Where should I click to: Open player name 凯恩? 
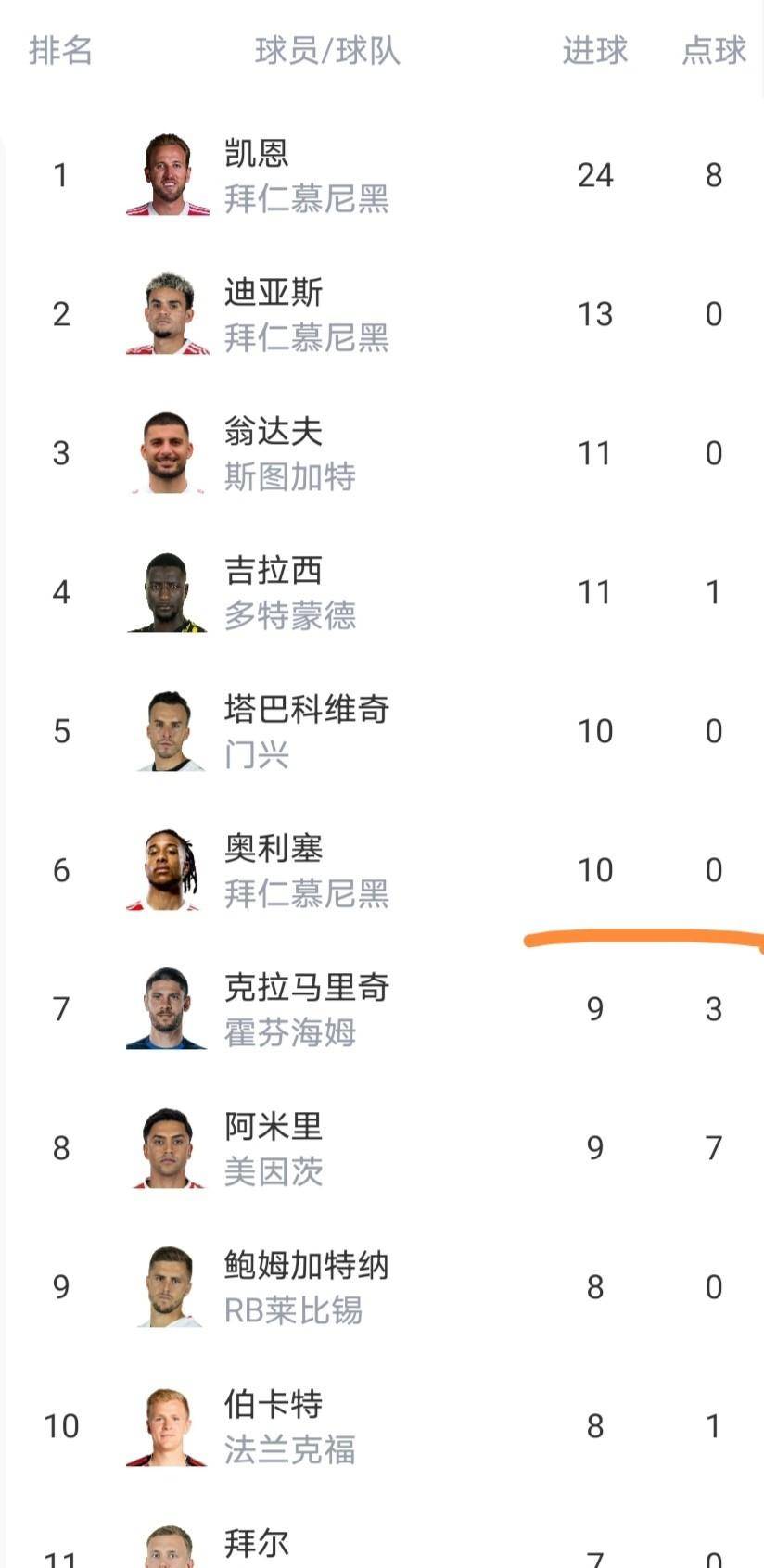[256, 153]
